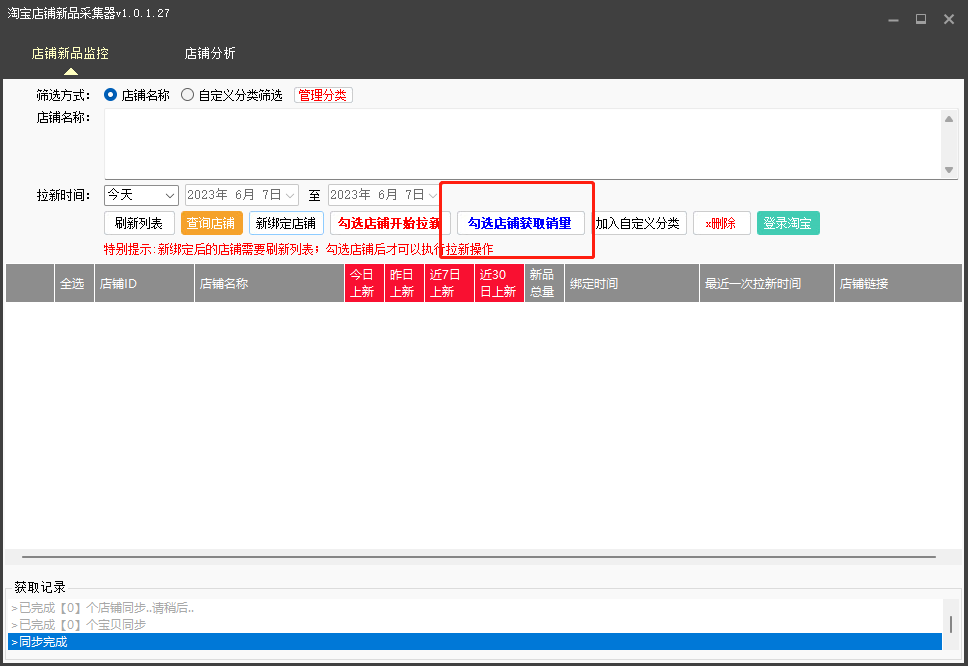Viewport: 968px width, 666px height.
Task: Select log line 已完成【0】个店铺同步..请稍后..
Action: [474, 608]
